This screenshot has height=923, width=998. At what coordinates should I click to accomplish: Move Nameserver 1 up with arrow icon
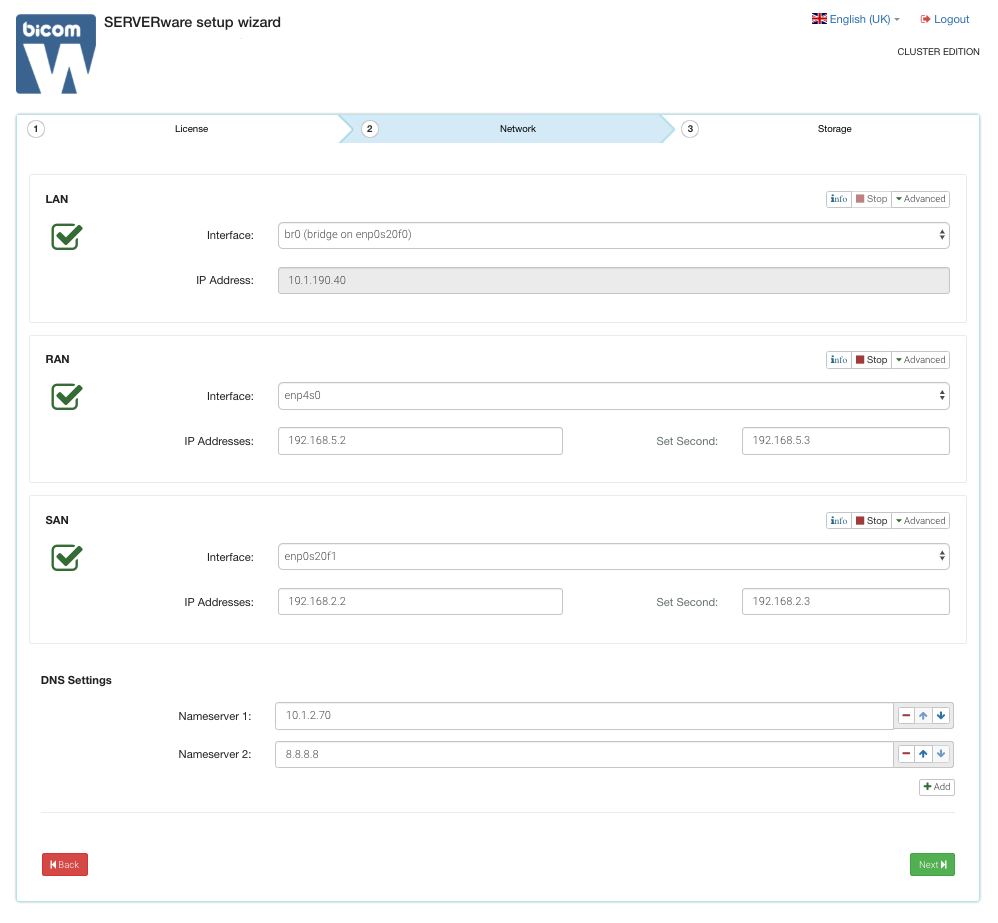pyautogui.click(x=923, y=715)
